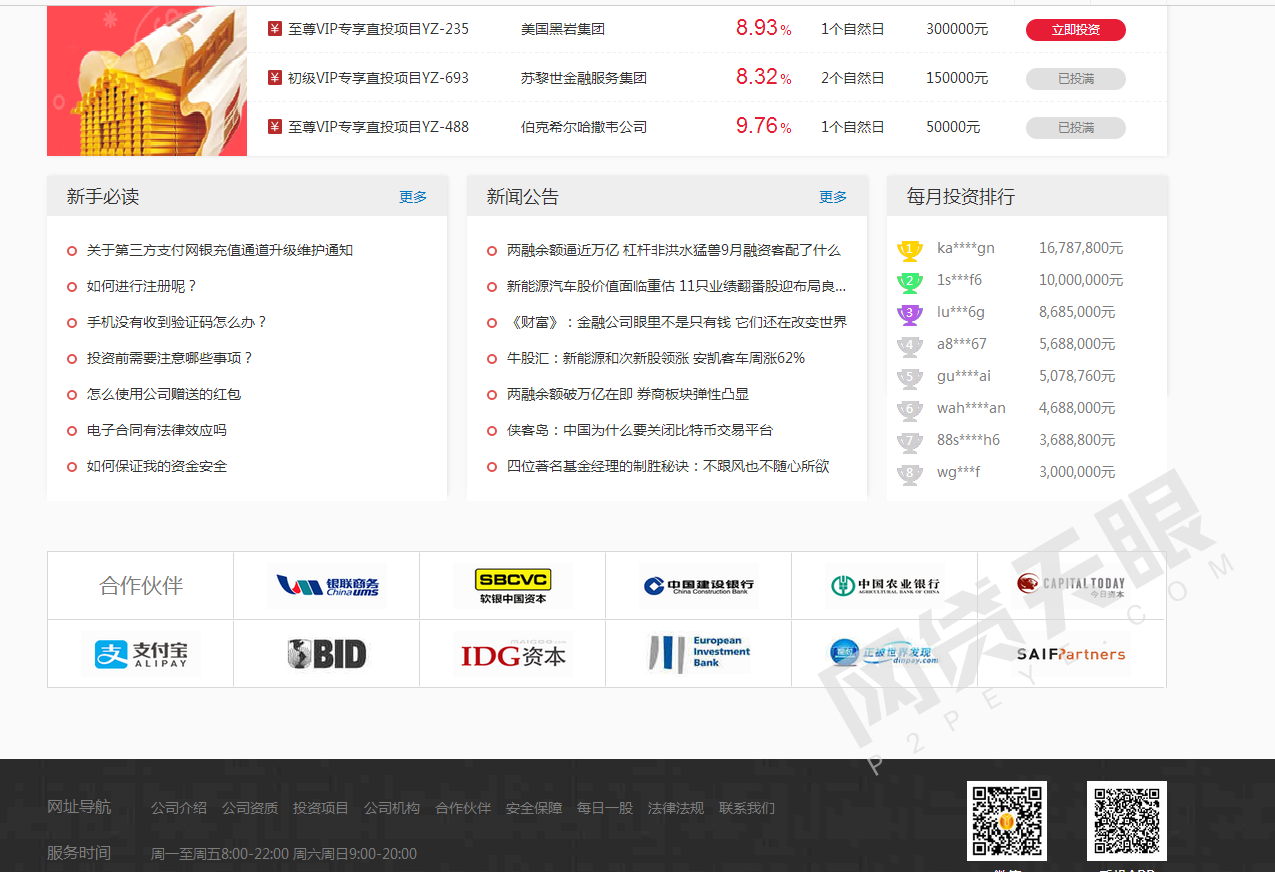This screenshot has height=872, width=1275.
Task: Click the gold bars promotional image
Action: click(x=147, y=81)
